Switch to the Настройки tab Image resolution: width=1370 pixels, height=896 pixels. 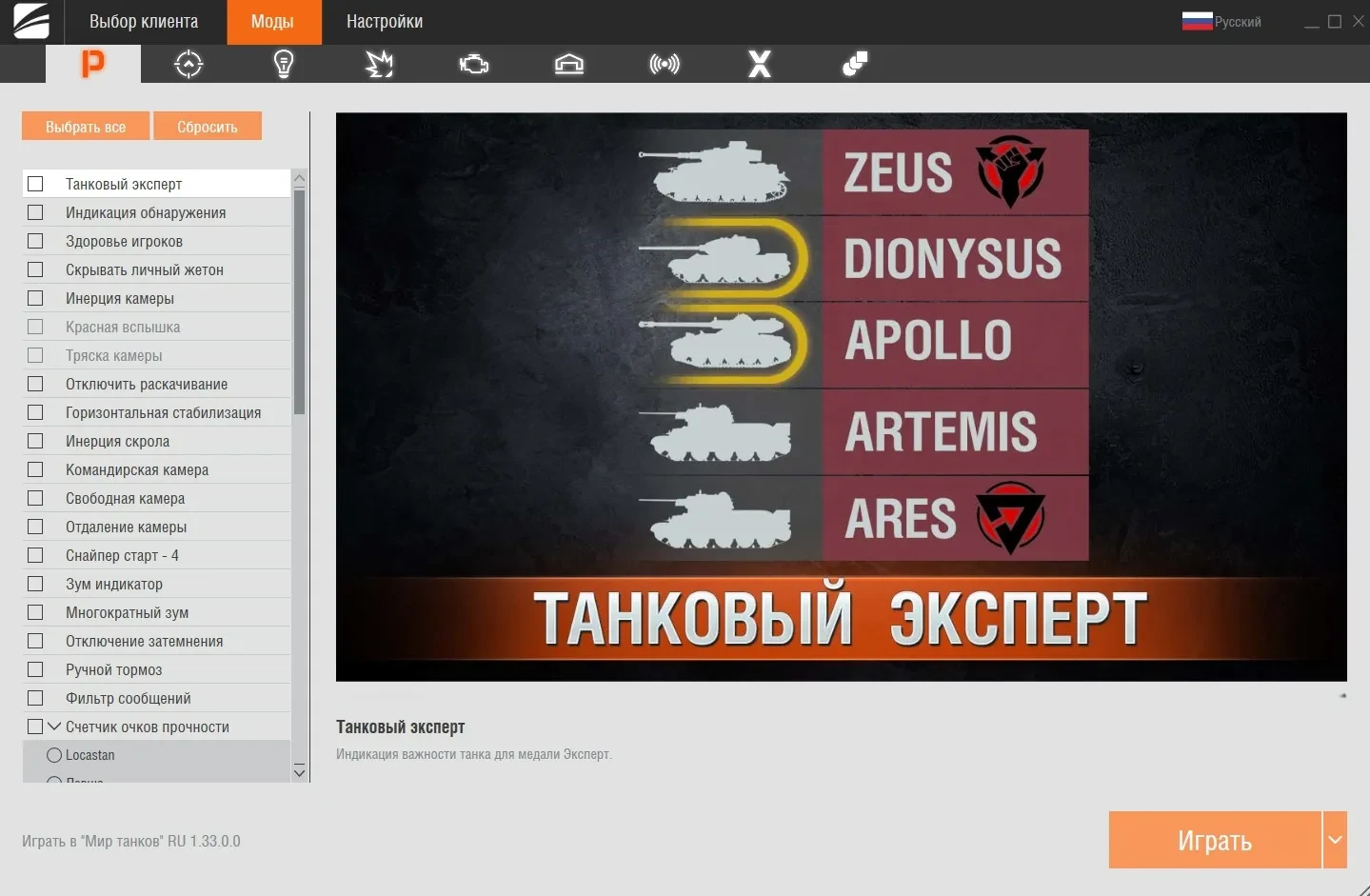pos(385,22)
